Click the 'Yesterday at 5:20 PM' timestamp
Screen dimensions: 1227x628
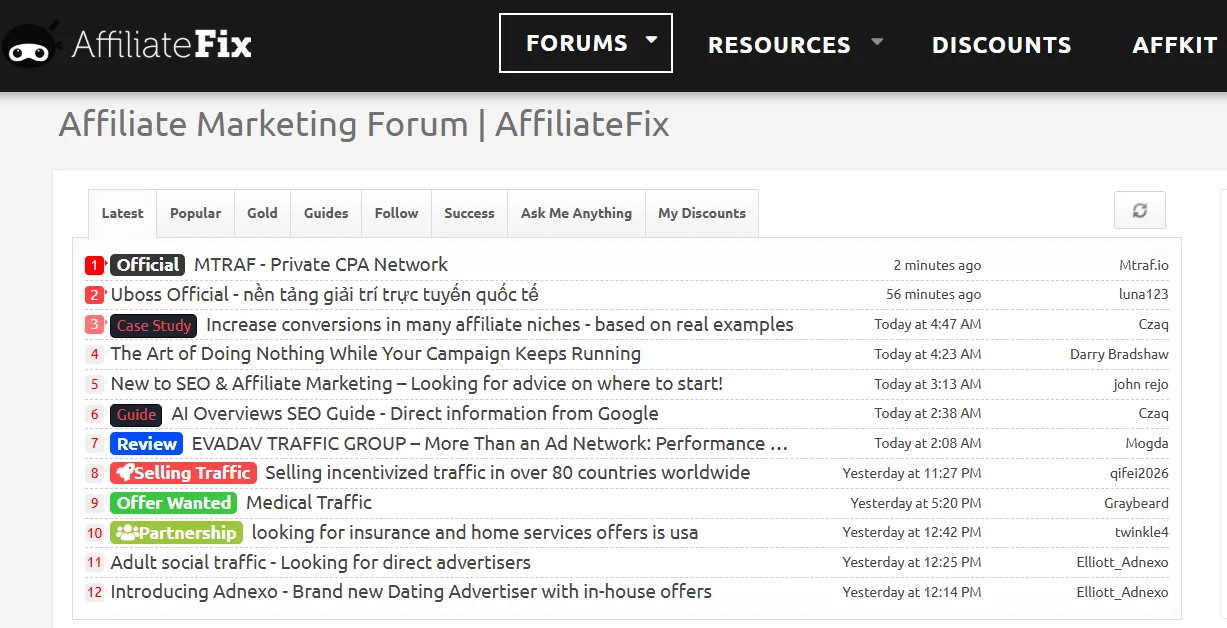tap(916, 503)
